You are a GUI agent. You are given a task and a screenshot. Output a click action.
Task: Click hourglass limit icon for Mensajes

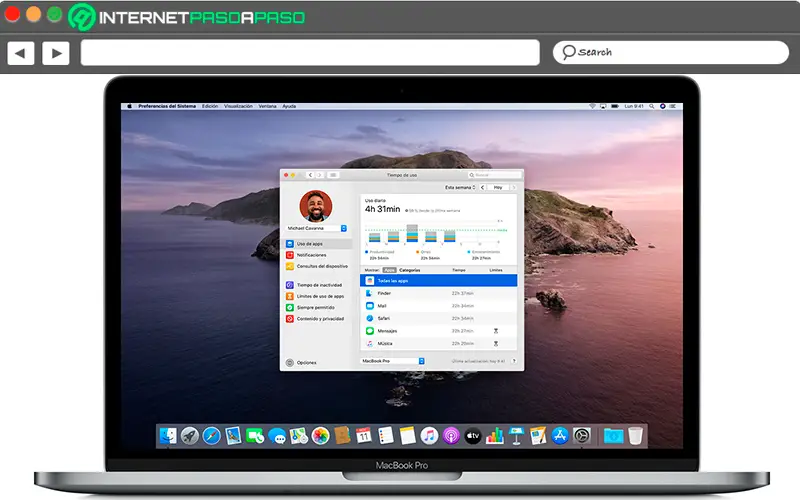point(495,331)
